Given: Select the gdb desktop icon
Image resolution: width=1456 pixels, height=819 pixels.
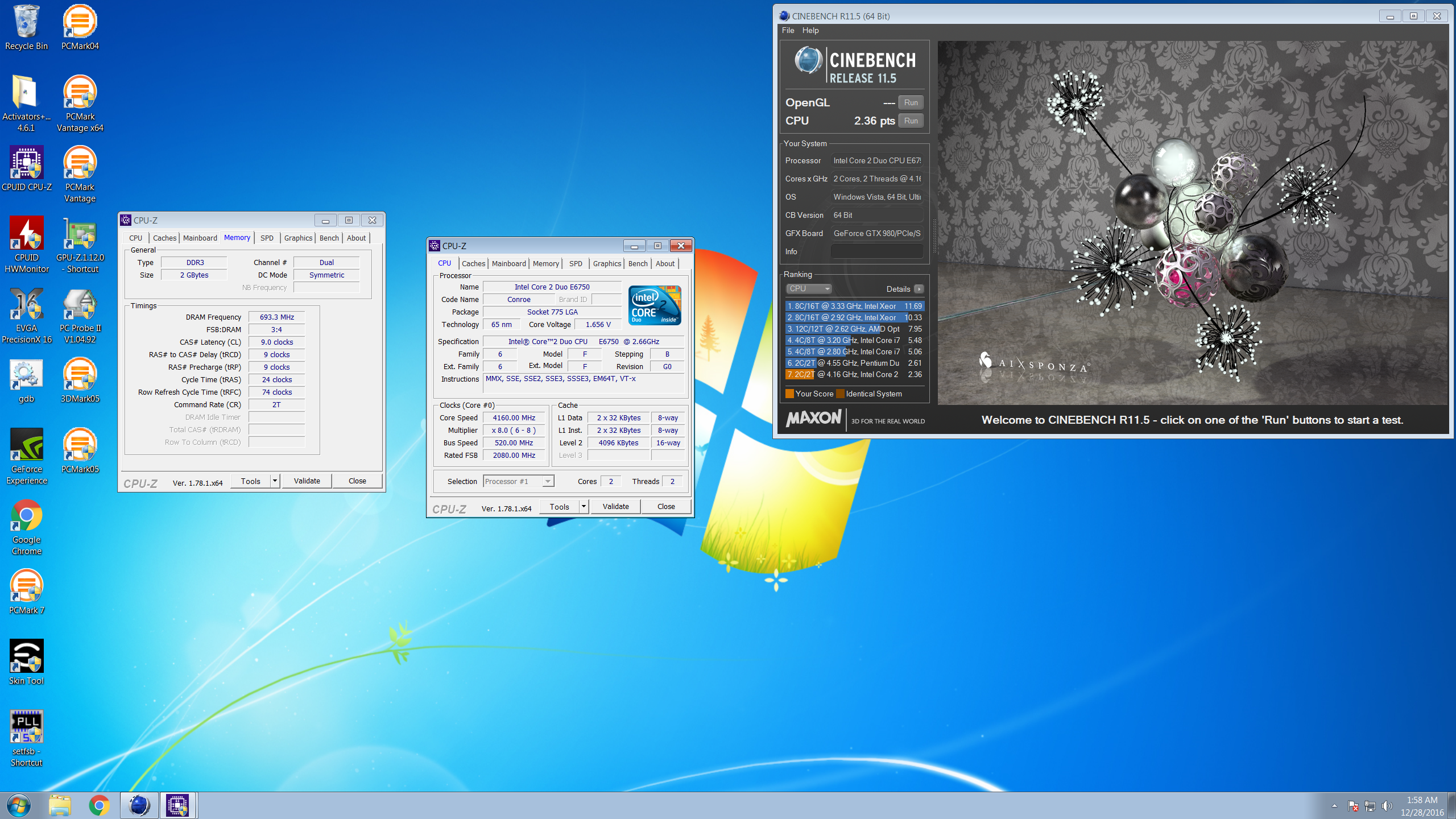Looking at the screenshot, I should click(x=26, y=380).
